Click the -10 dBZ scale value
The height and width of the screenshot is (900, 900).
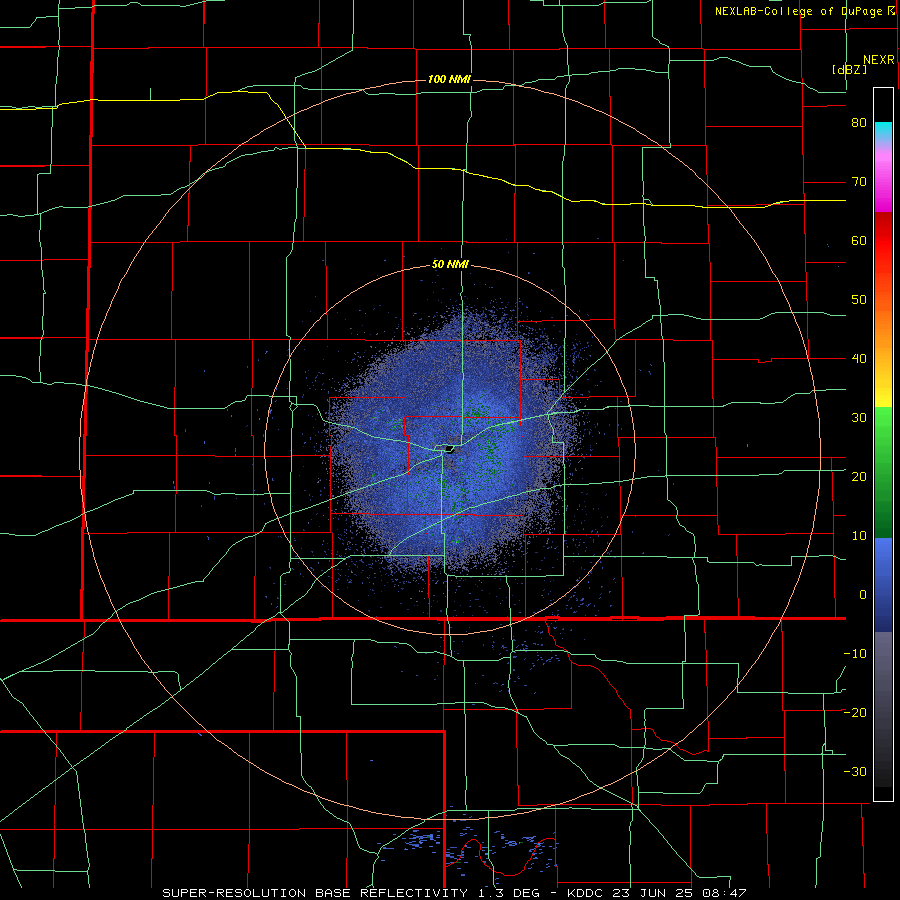point(855,653)
